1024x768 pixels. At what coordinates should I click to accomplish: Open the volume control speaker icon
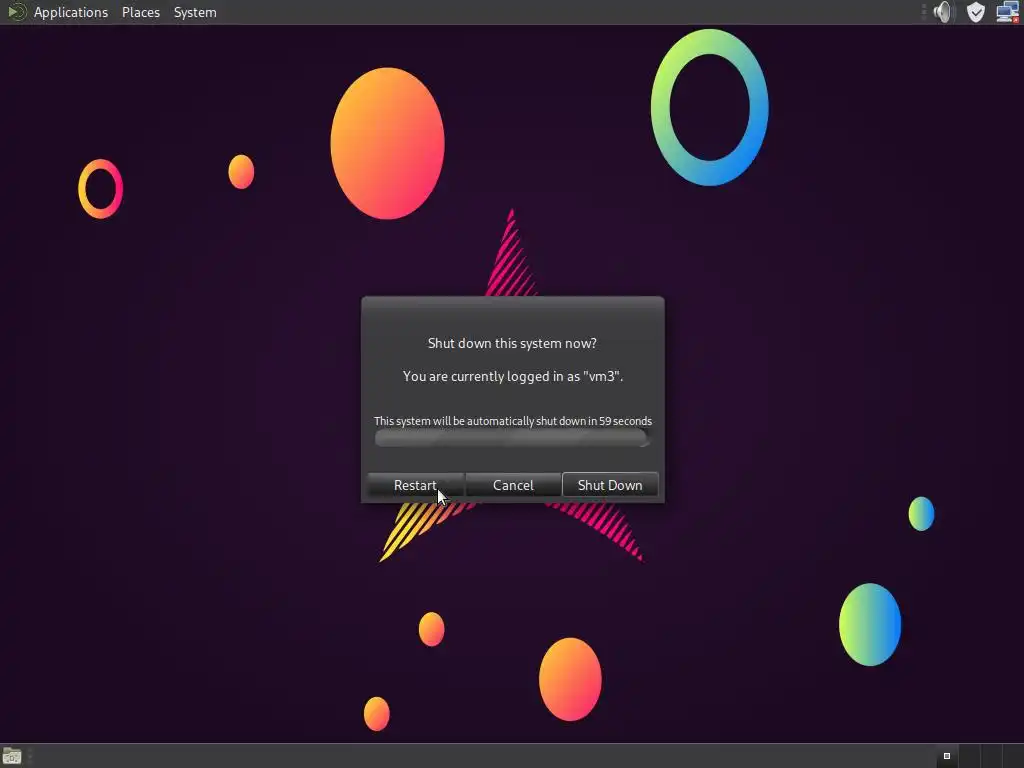tap(943, 12)
